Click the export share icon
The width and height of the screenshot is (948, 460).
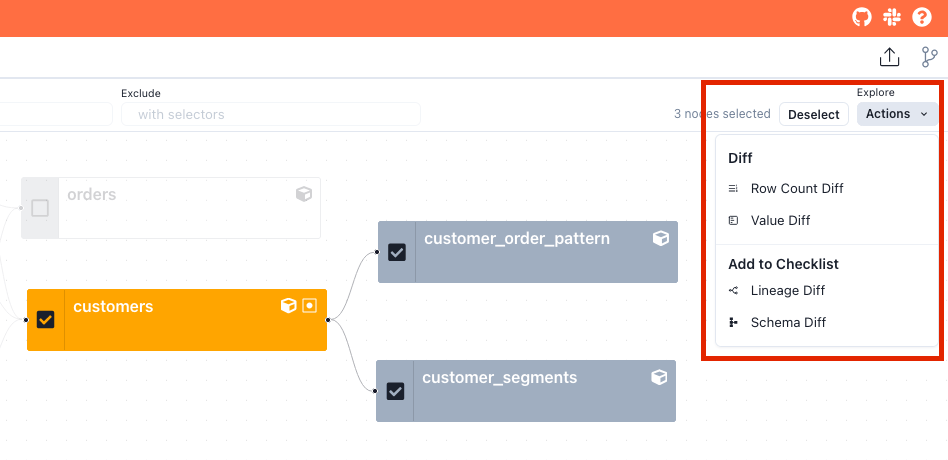[x=889, y=57]
